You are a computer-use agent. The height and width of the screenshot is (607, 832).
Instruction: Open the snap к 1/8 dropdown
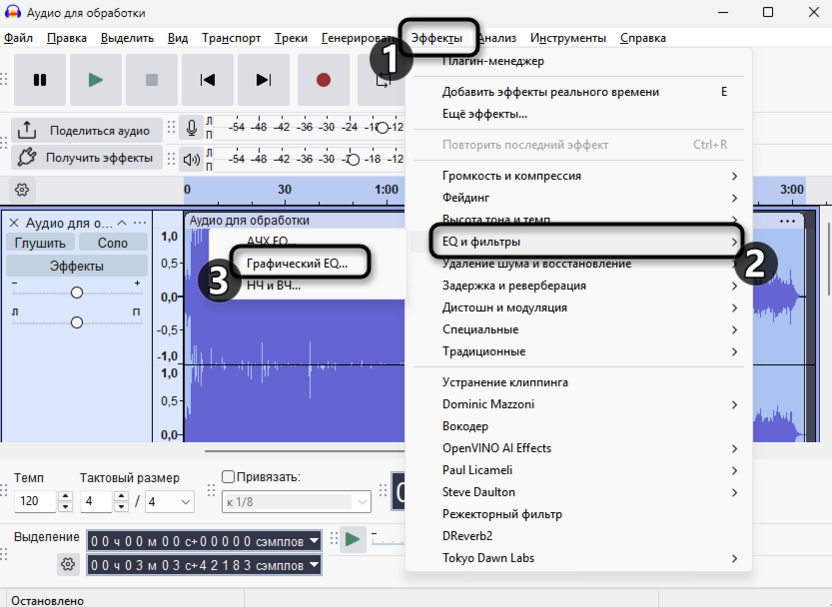(x=297, y=501)
